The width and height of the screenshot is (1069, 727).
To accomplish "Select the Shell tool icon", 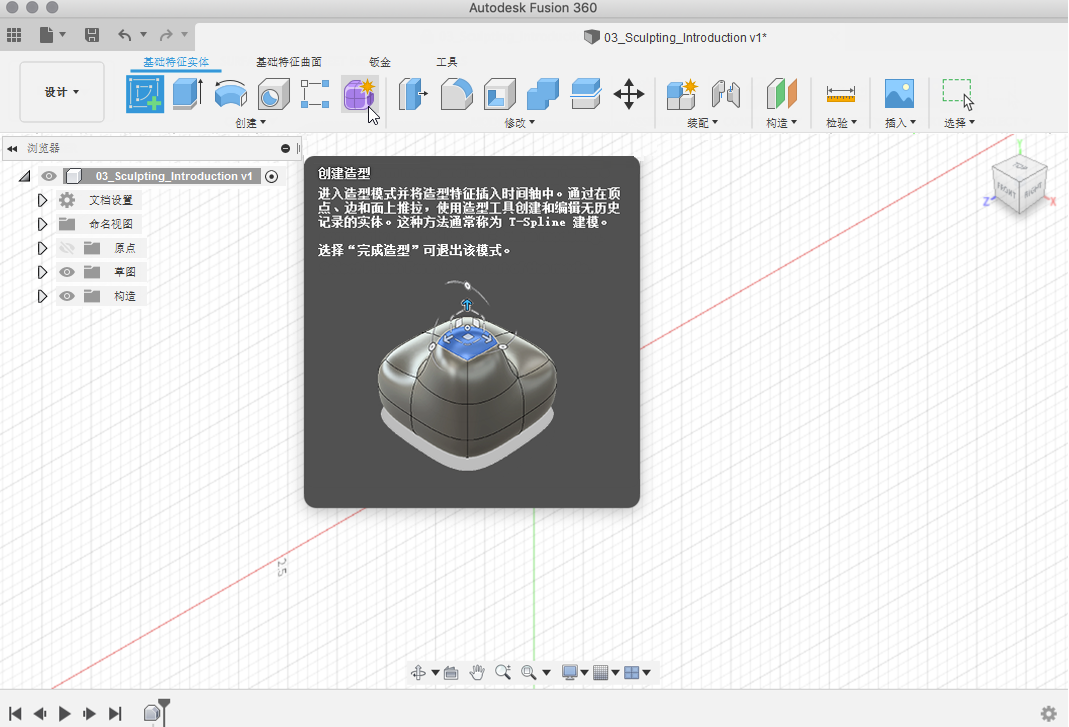I will click(x=499, y=95).
